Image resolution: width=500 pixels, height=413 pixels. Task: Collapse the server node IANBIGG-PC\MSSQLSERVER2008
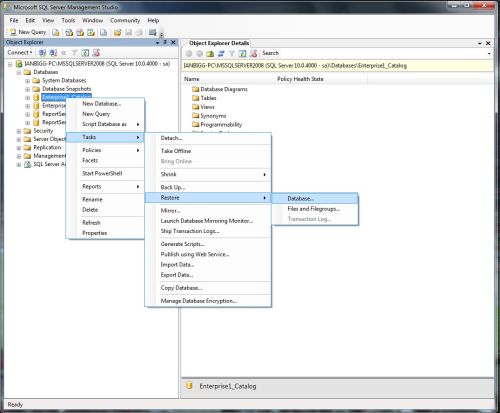click(x=10, y=64)
